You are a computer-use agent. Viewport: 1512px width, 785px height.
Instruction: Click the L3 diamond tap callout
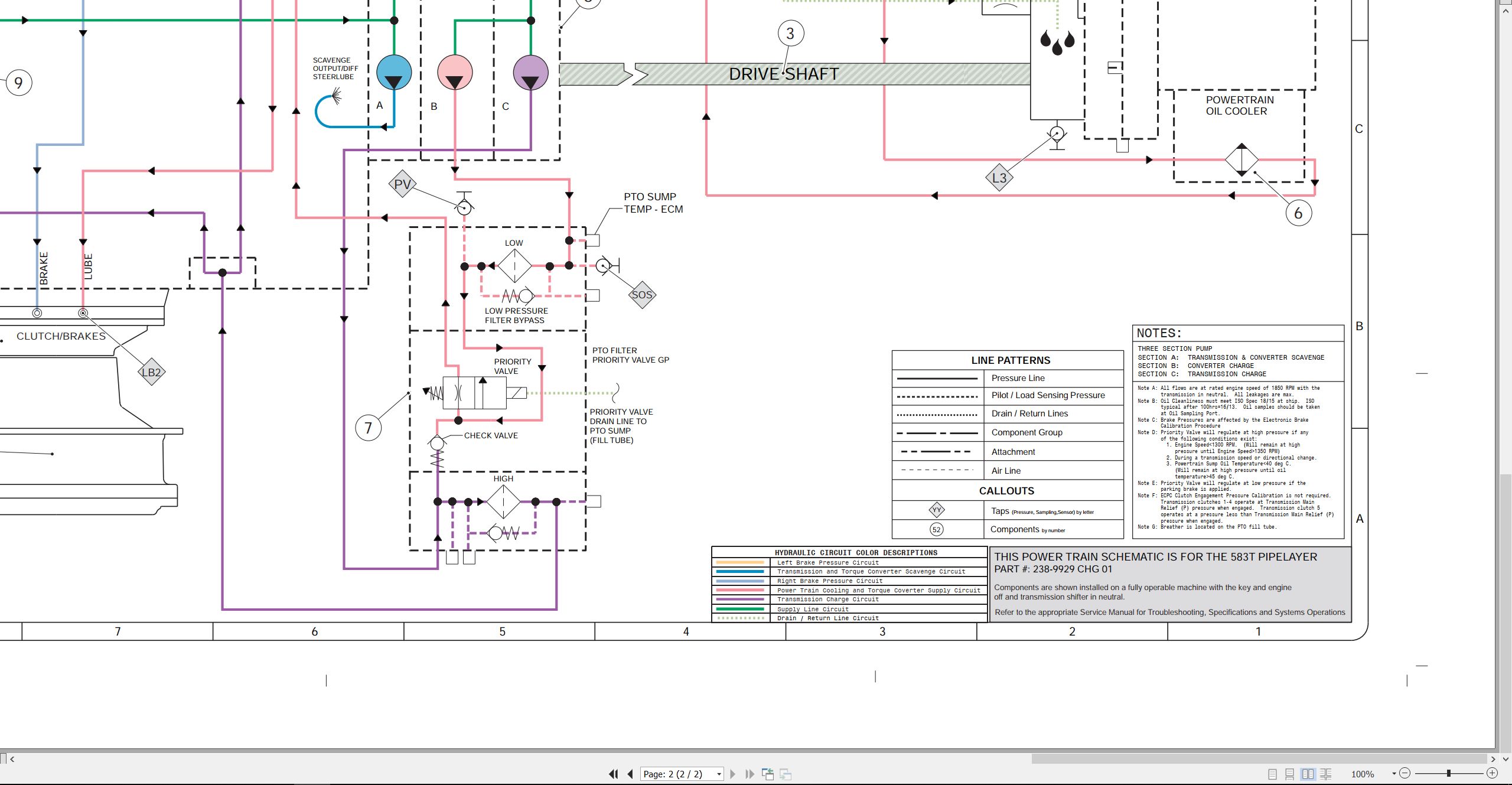point(999,178)
